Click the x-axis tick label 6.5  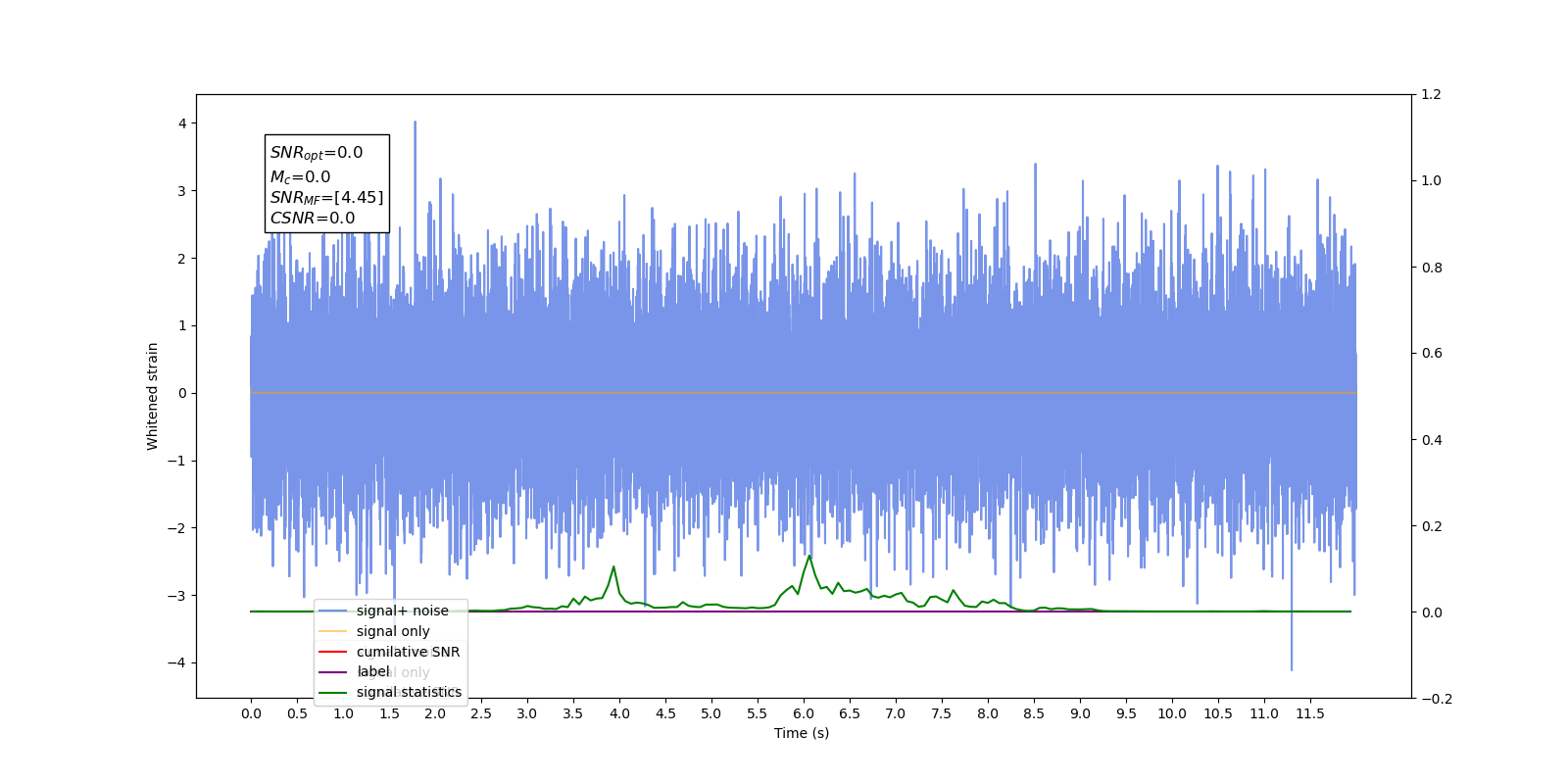(850, 713)
